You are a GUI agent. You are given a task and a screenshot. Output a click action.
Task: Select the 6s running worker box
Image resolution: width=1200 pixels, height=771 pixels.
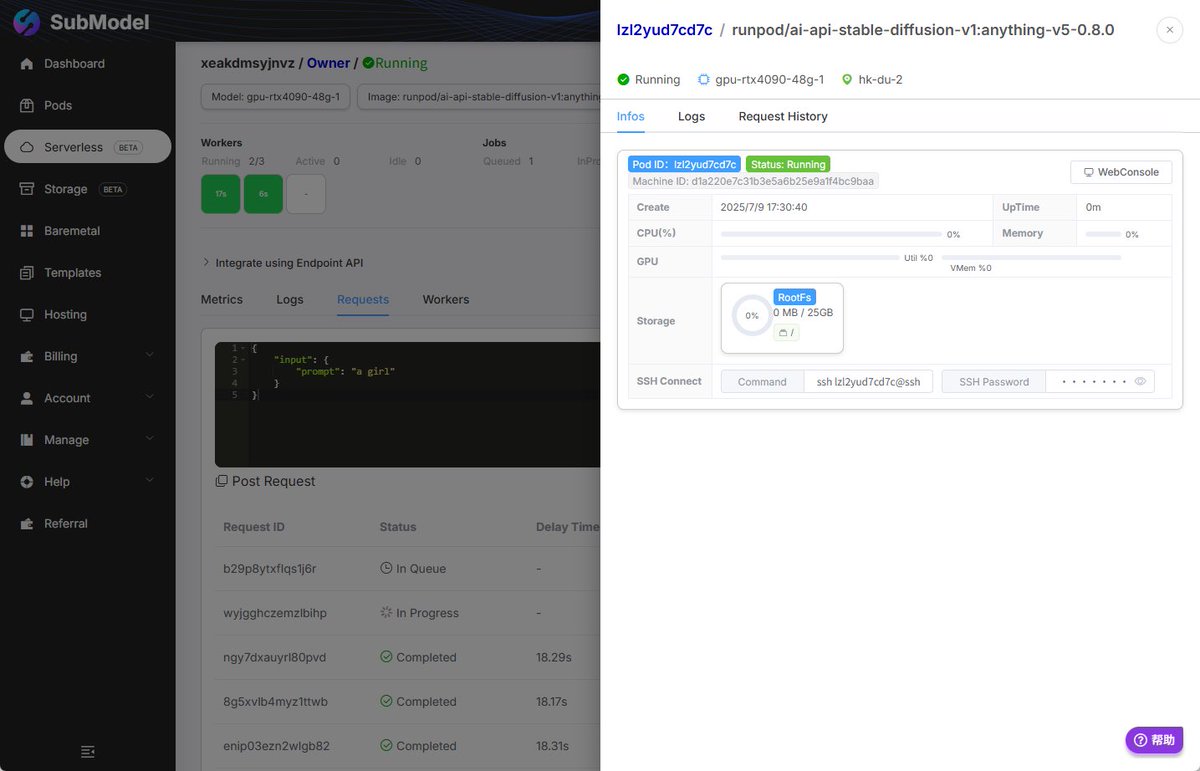coord(263,194)
